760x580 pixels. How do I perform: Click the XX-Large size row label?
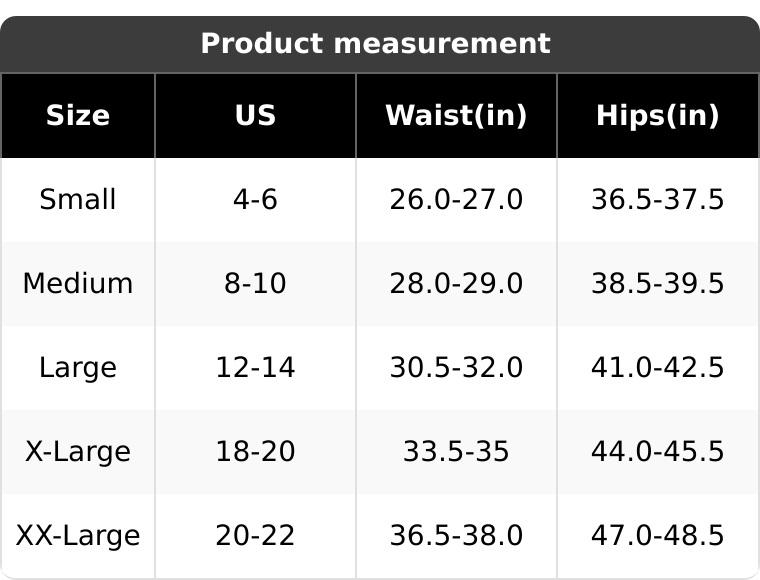pos(78,536)
